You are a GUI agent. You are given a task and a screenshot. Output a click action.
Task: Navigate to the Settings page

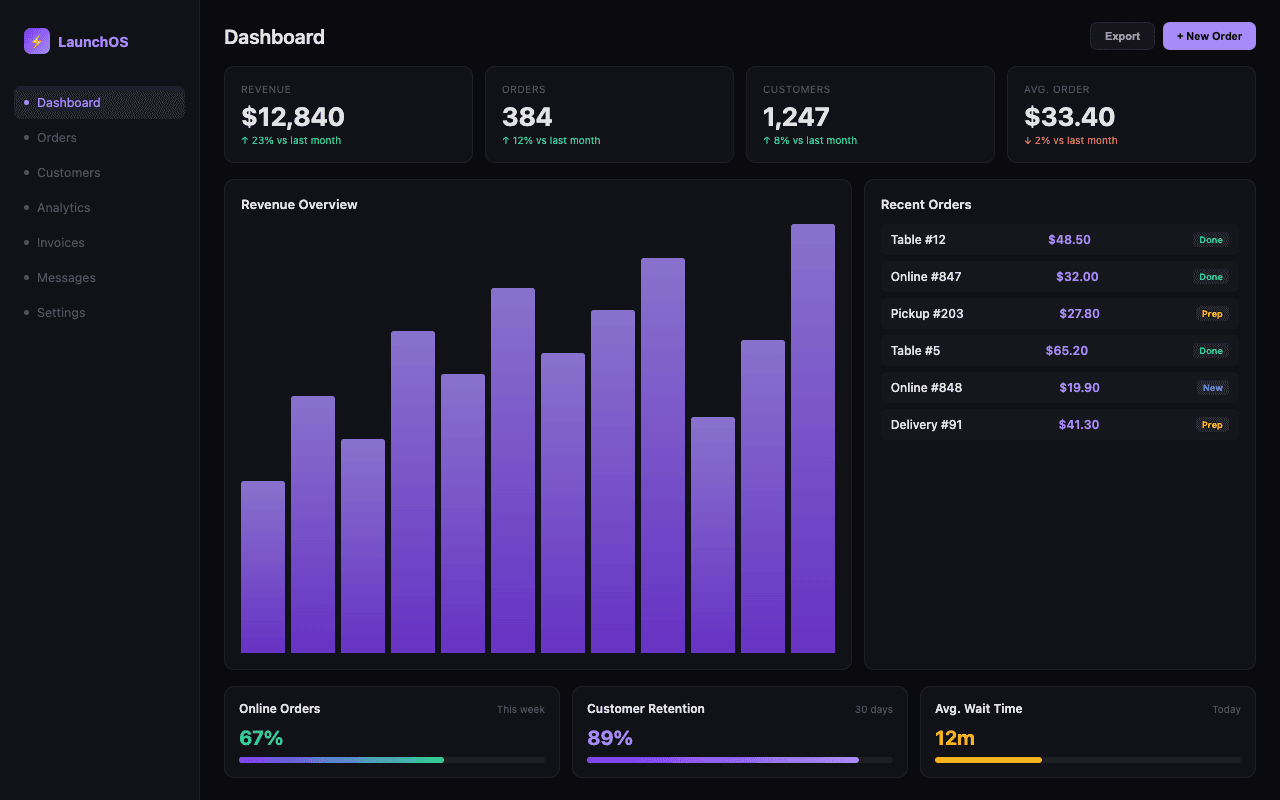[x=61, y=312]
